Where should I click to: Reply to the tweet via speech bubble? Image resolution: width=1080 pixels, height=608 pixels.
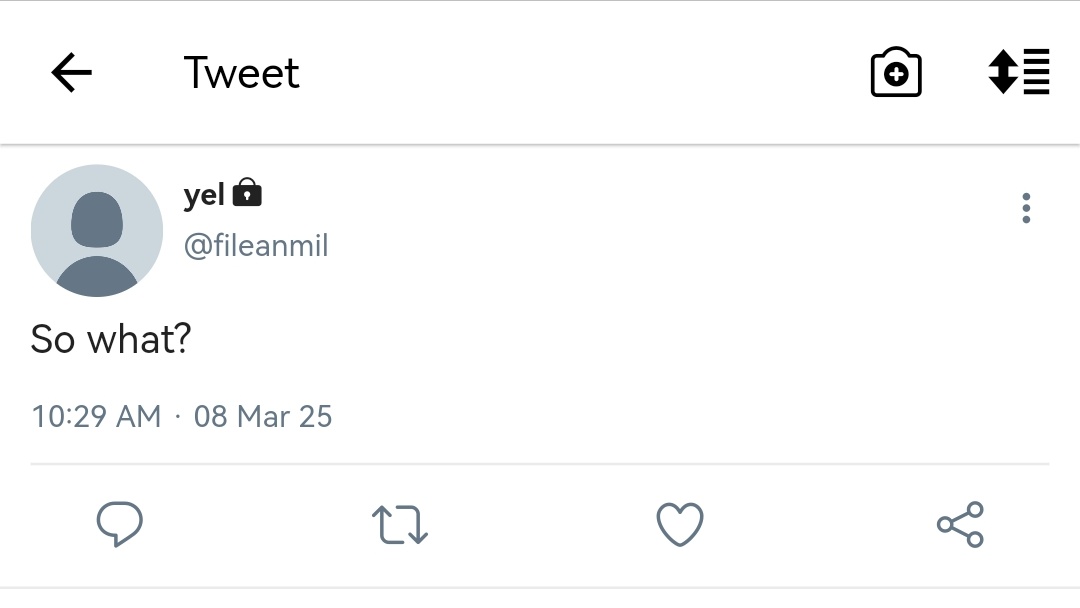(120, 524)
